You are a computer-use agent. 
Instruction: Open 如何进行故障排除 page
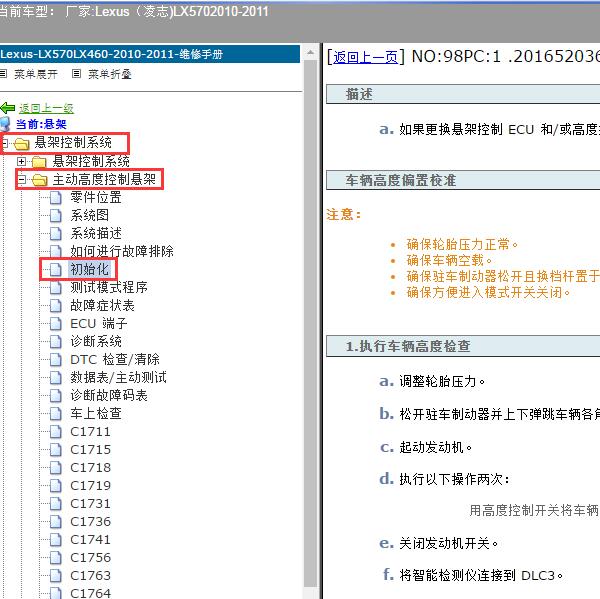pyautogui.click(x=122, y=251)
